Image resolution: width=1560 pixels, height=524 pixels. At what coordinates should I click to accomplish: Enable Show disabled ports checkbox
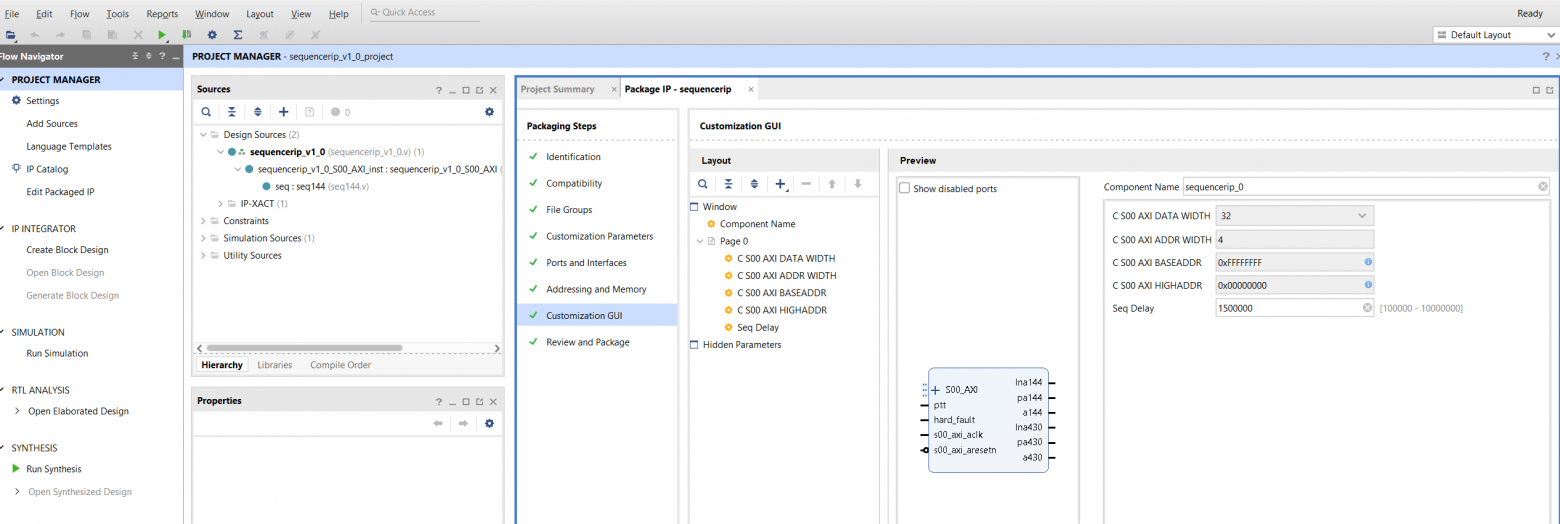(x=904, y=188)
